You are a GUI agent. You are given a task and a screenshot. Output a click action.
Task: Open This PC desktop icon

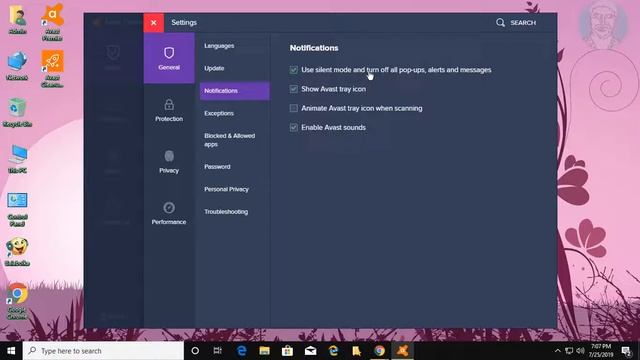18,159
